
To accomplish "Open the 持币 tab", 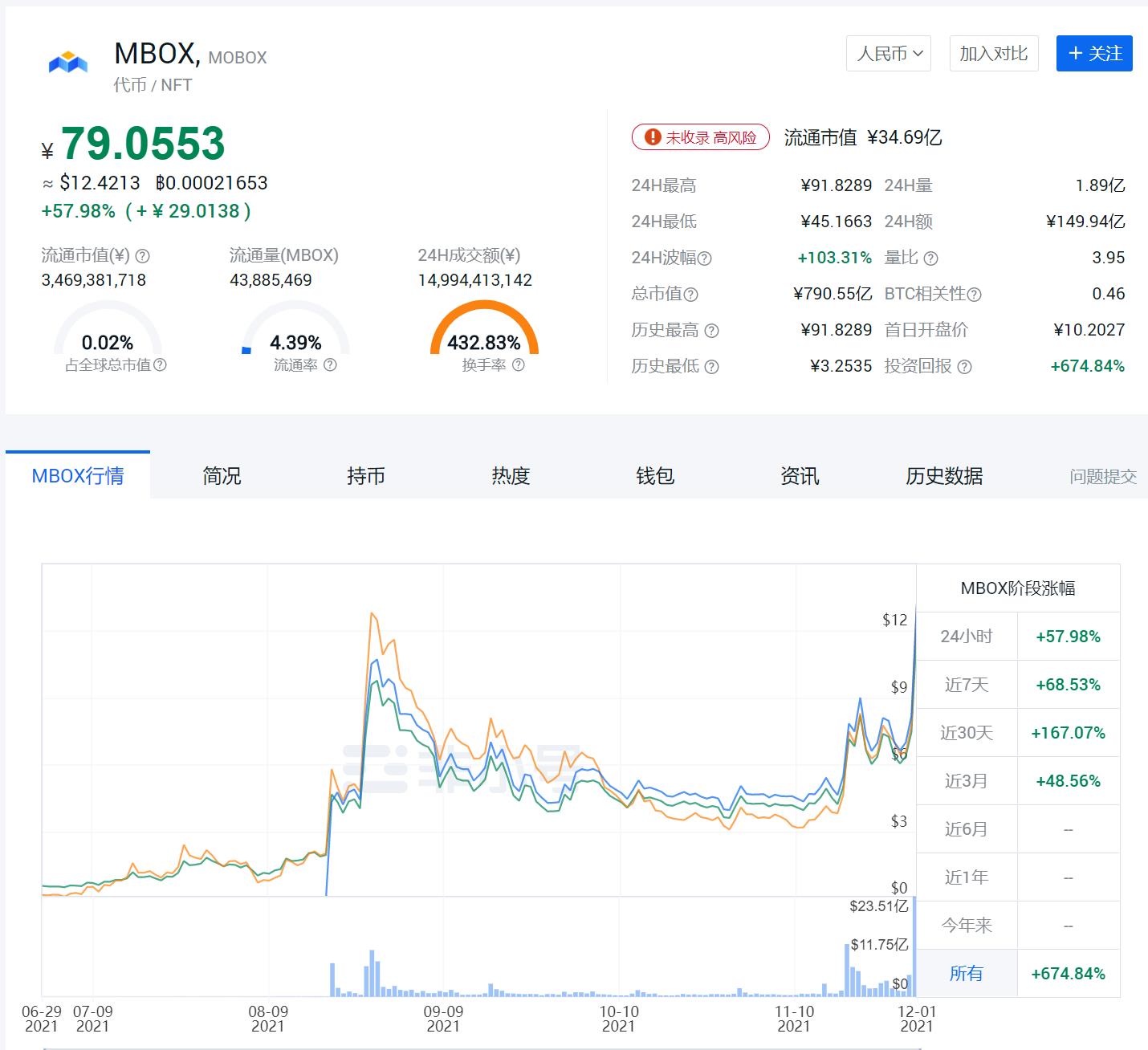I will [366, 475].
